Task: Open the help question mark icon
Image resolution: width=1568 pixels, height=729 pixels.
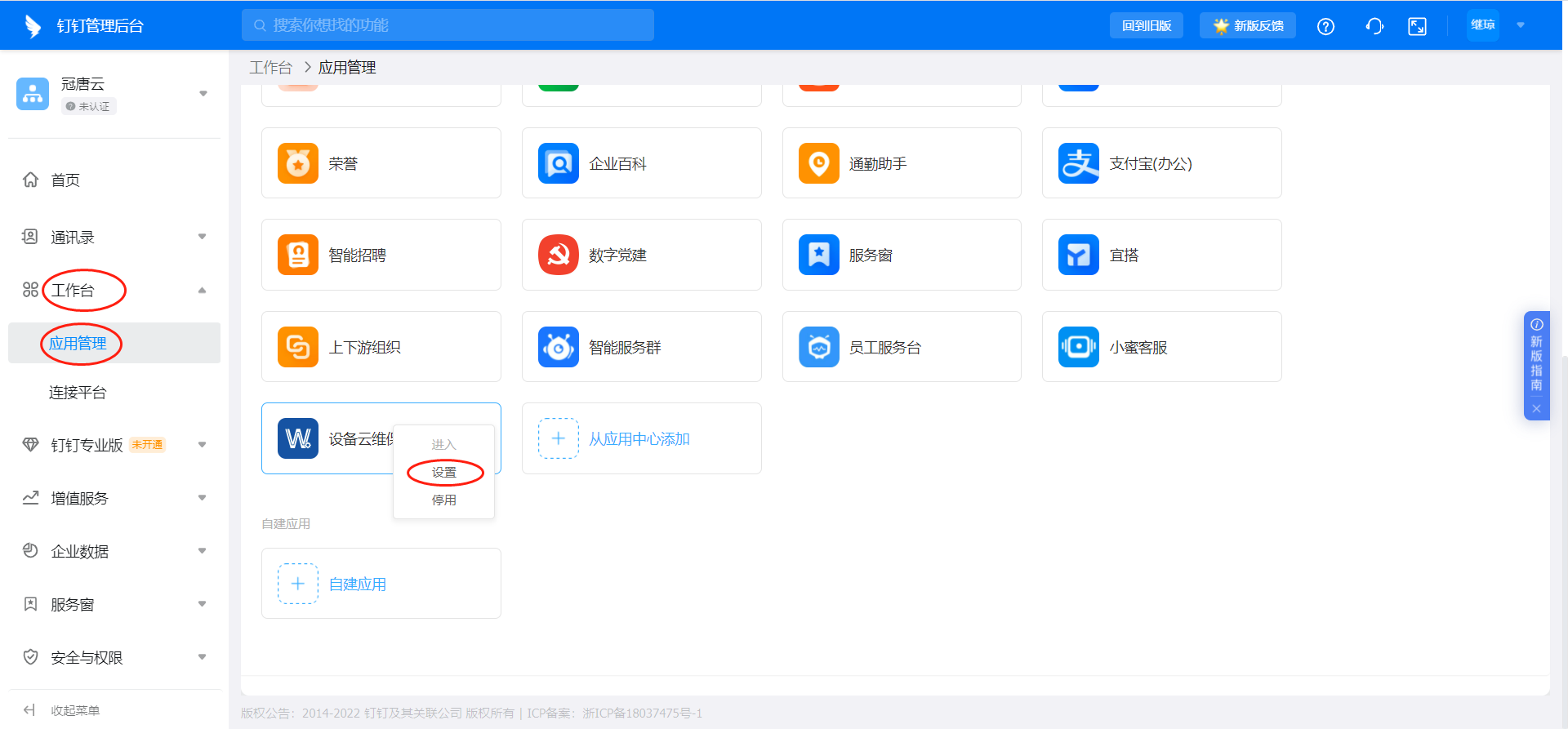Action: tap(1325, 26)
